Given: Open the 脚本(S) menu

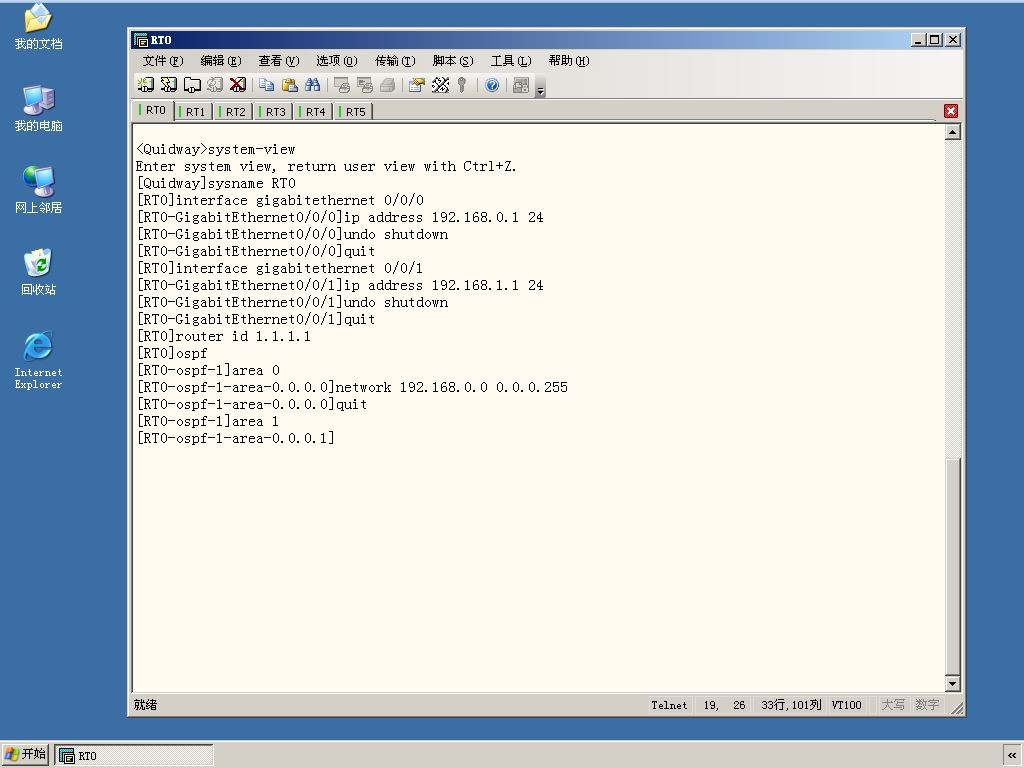Looking at the screenshot, I should tap(453, 61).
